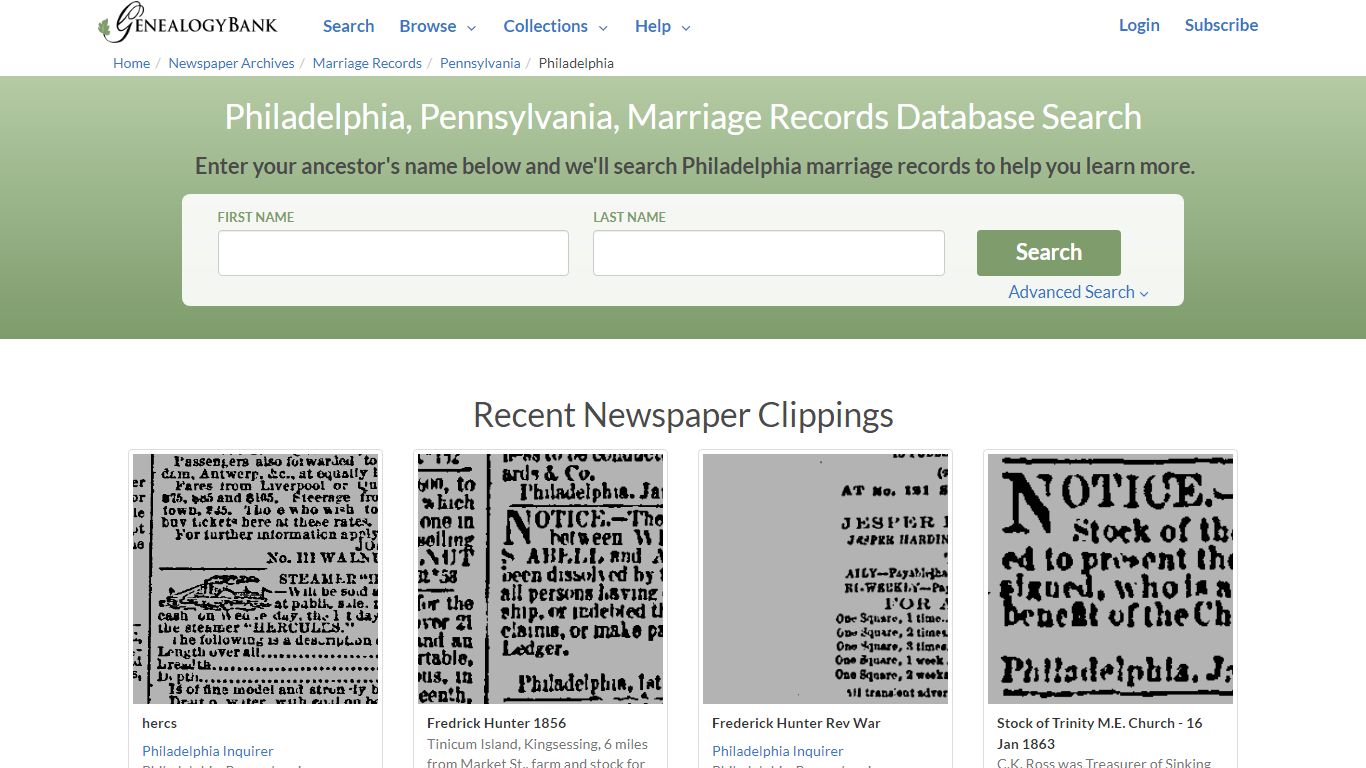Open Pennsylvania breadcrumb
1366x768 pixels.
pos(480,63)
